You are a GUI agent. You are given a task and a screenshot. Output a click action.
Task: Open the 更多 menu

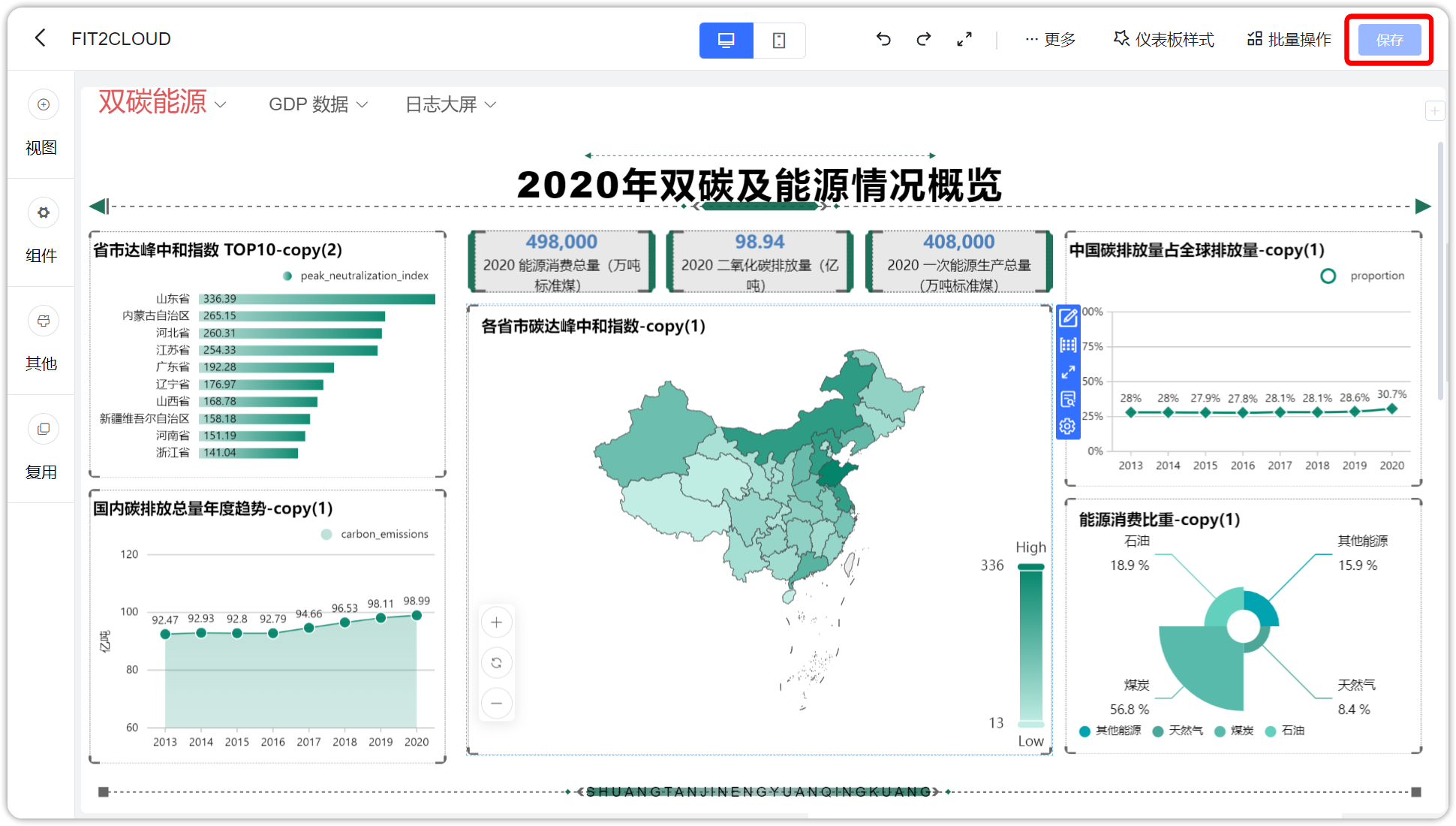(1051, 40)
